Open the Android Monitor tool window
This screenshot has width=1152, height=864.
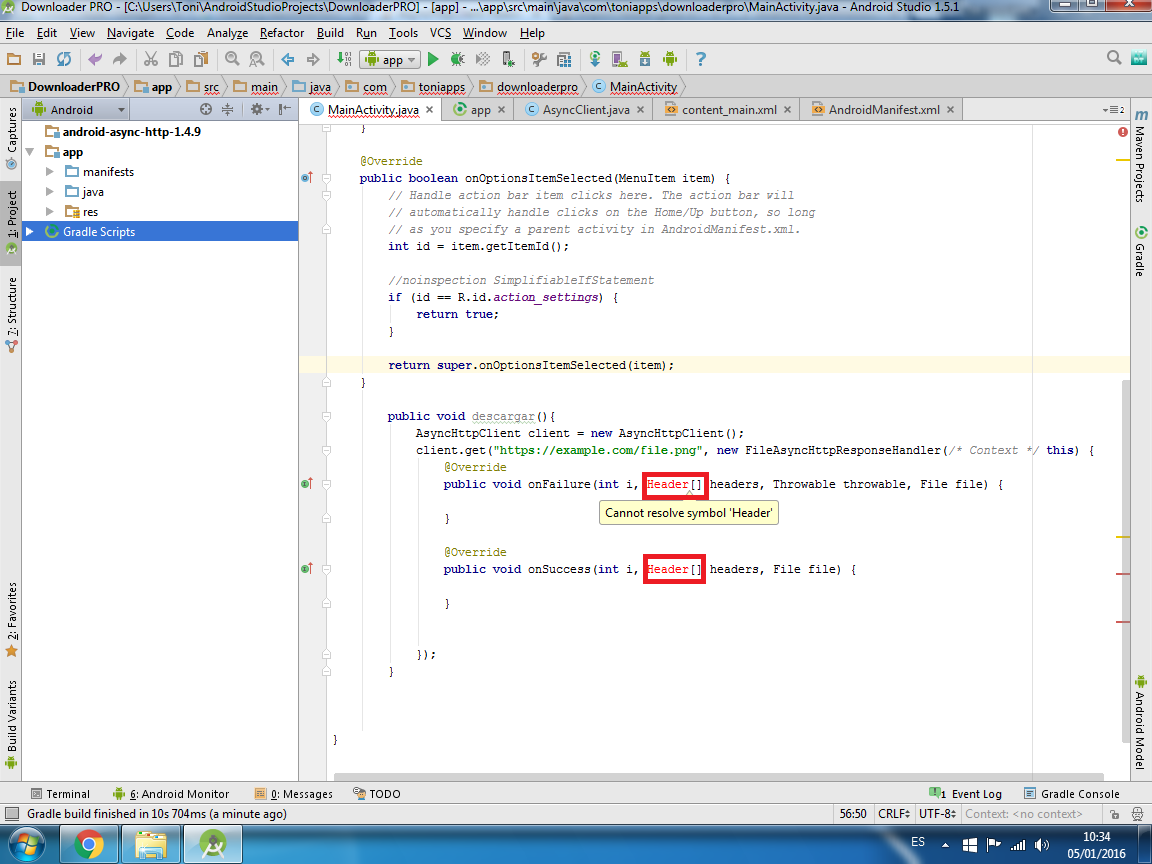[171, 793]
